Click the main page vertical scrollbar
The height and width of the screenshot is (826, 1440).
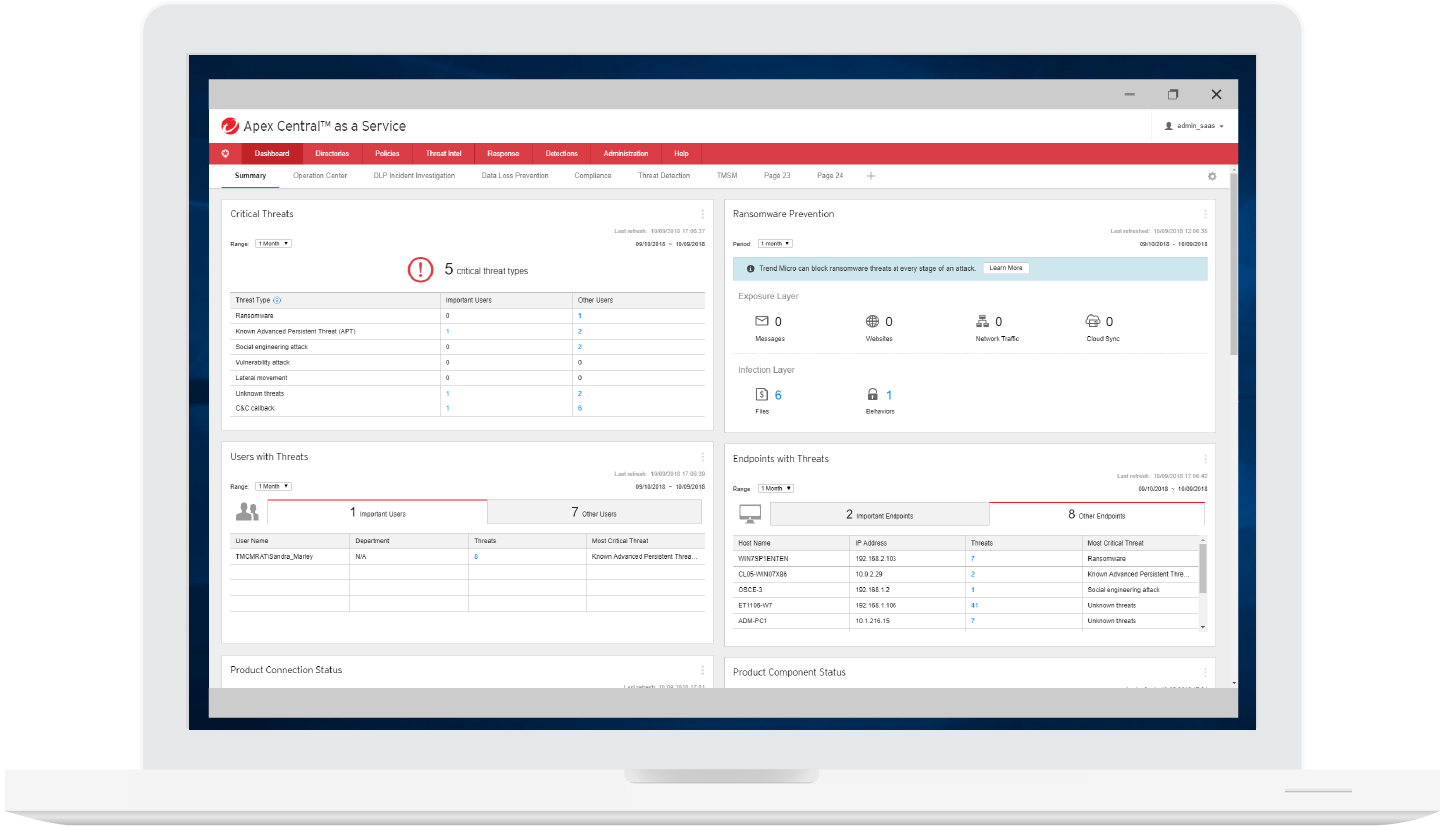click(1234, 265)
